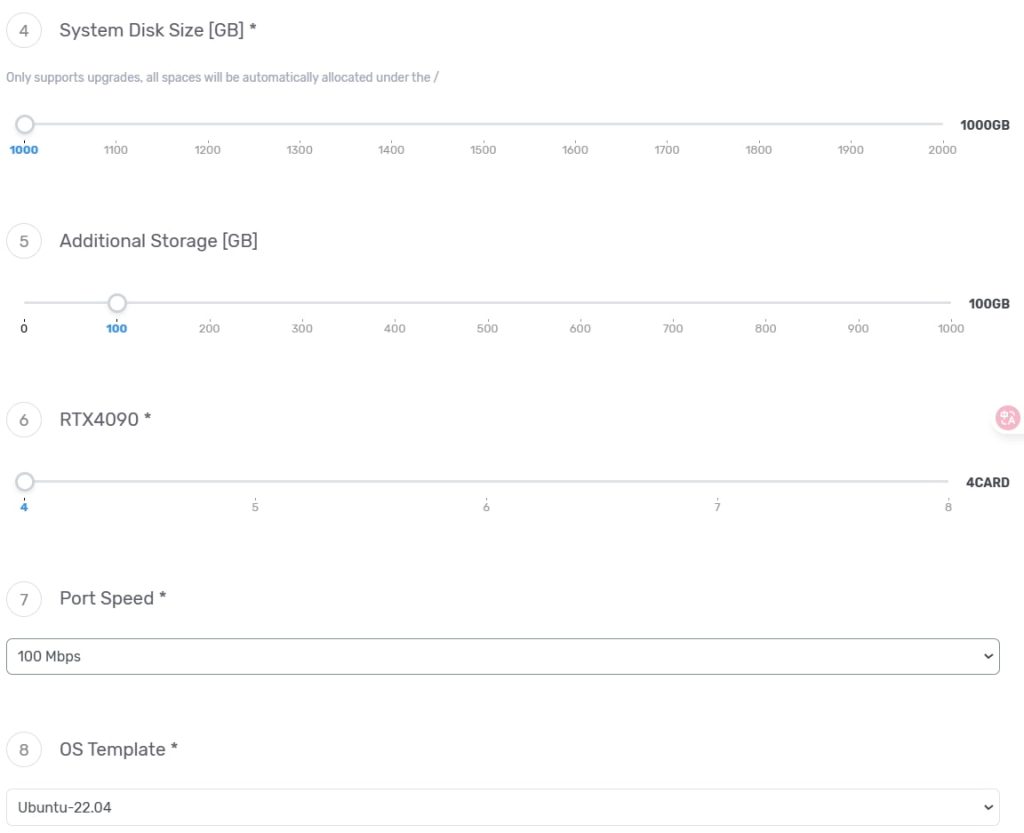Open the OS Template dropdown
Viewport: 1024px width, 833px height.
(x=502, y=807)
